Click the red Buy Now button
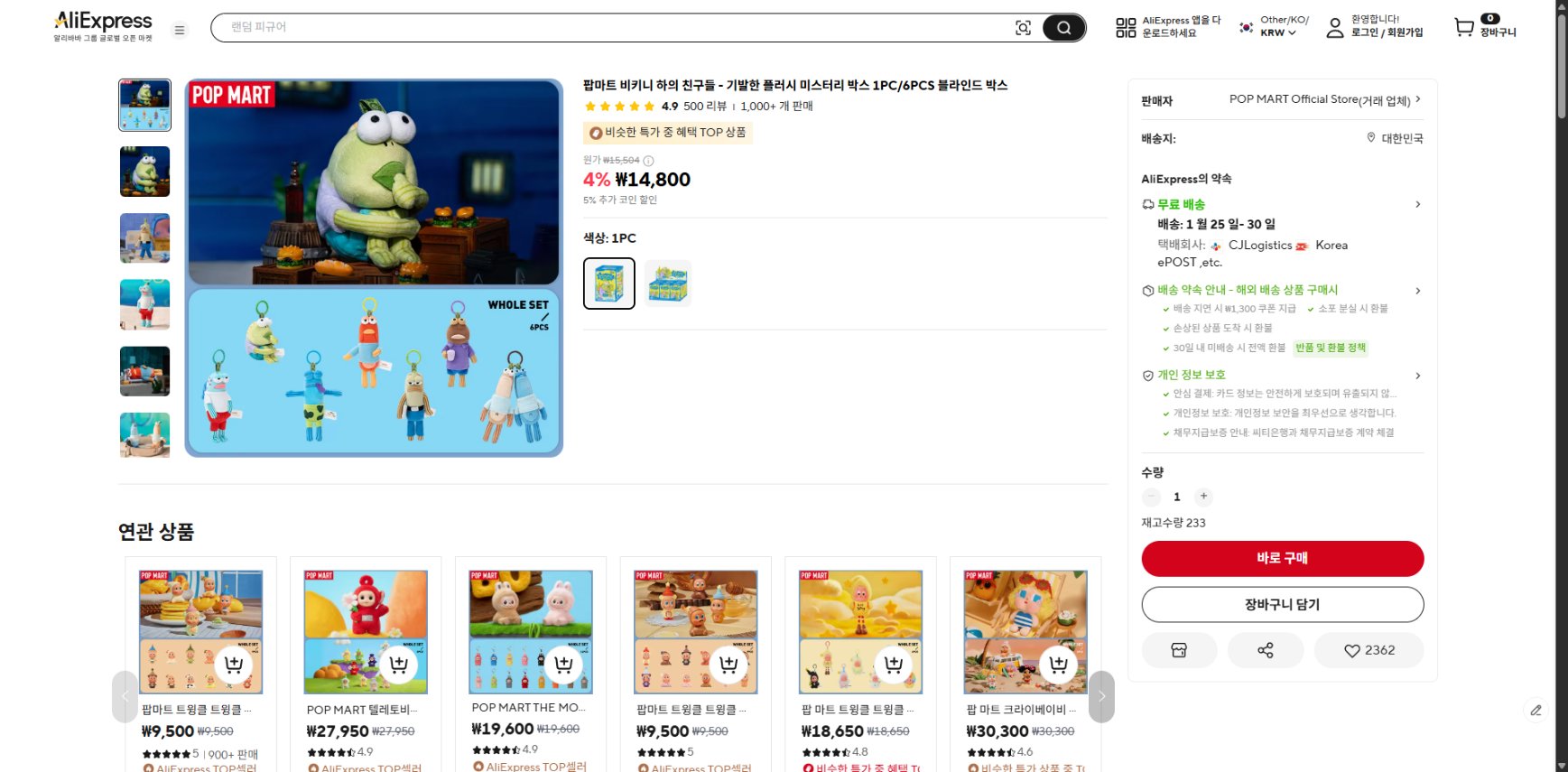The image size is (1568, 772). [1283, 558]
